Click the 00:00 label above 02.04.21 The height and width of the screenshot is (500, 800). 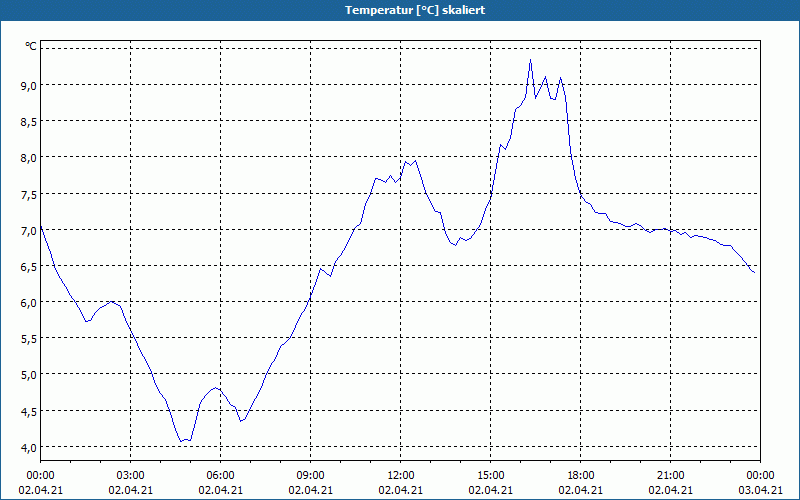tap(40, 476)
